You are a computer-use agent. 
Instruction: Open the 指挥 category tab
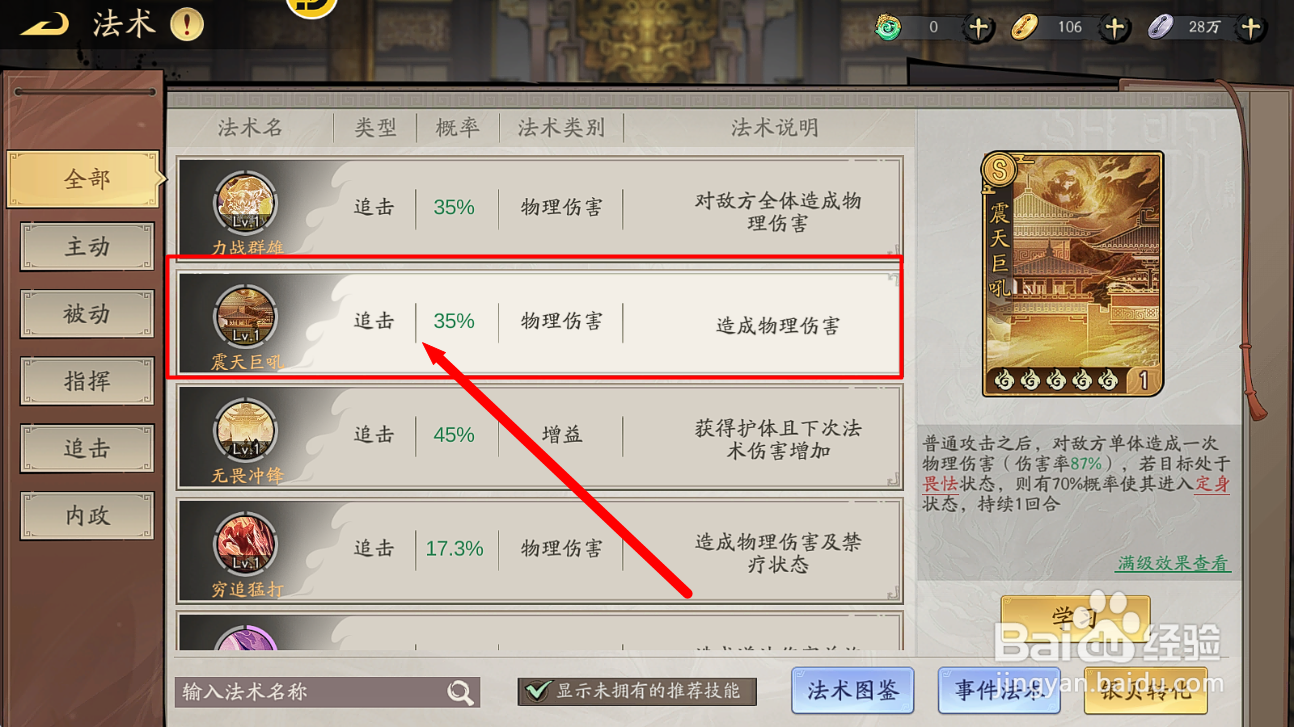coord(87,381)
